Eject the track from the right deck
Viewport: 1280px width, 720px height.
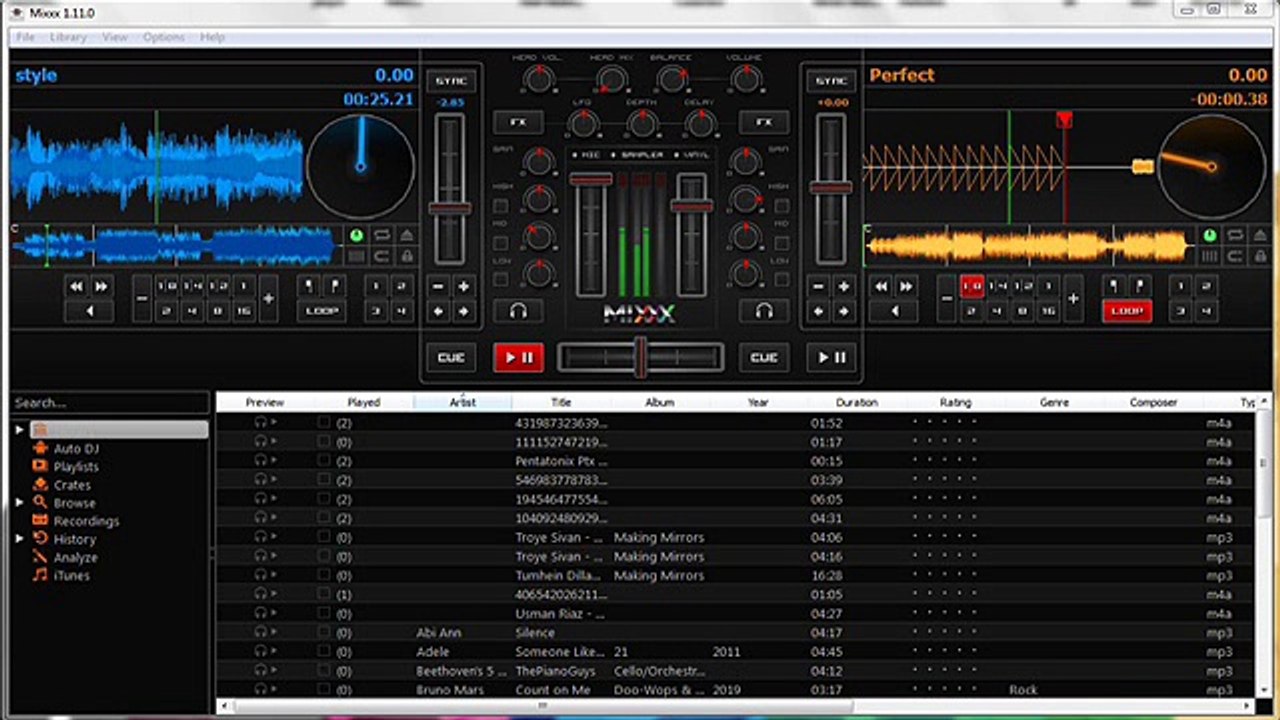click(x=1262, y=235)
